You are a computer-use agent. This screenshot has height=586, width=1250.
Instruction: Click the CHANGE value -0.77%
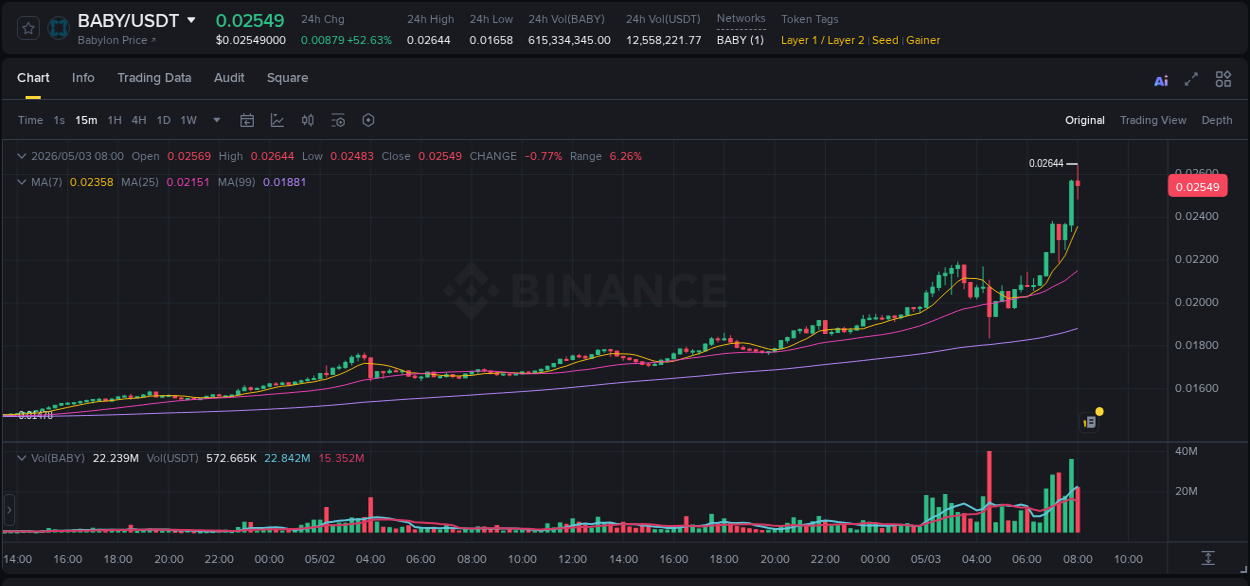[x=544, y=156]
